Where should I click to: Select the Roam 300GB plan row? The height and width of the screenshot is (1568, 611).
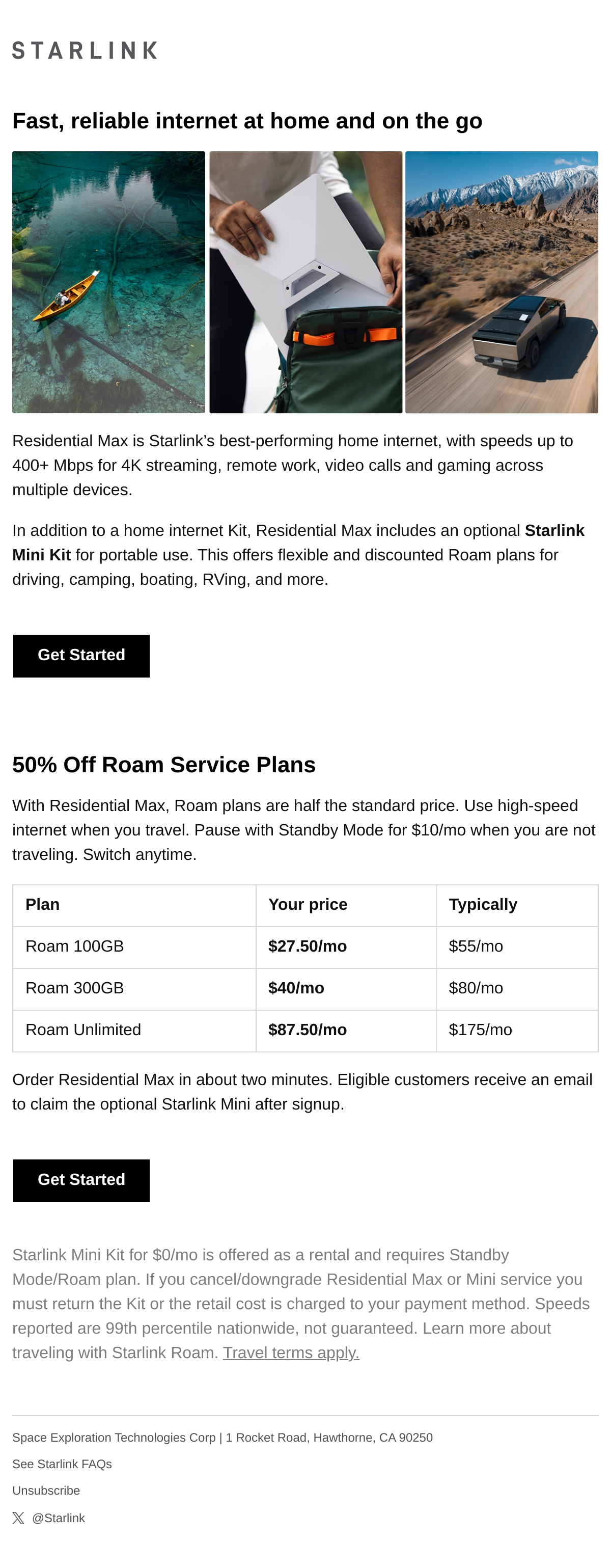[305, 988]
